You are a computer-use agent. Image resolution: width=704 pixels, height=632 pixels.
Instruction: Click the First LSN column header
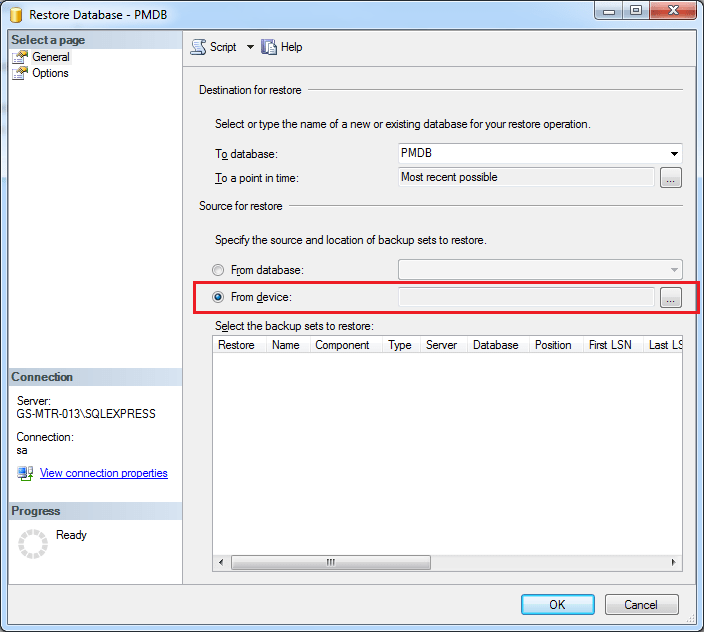point(610,345)
